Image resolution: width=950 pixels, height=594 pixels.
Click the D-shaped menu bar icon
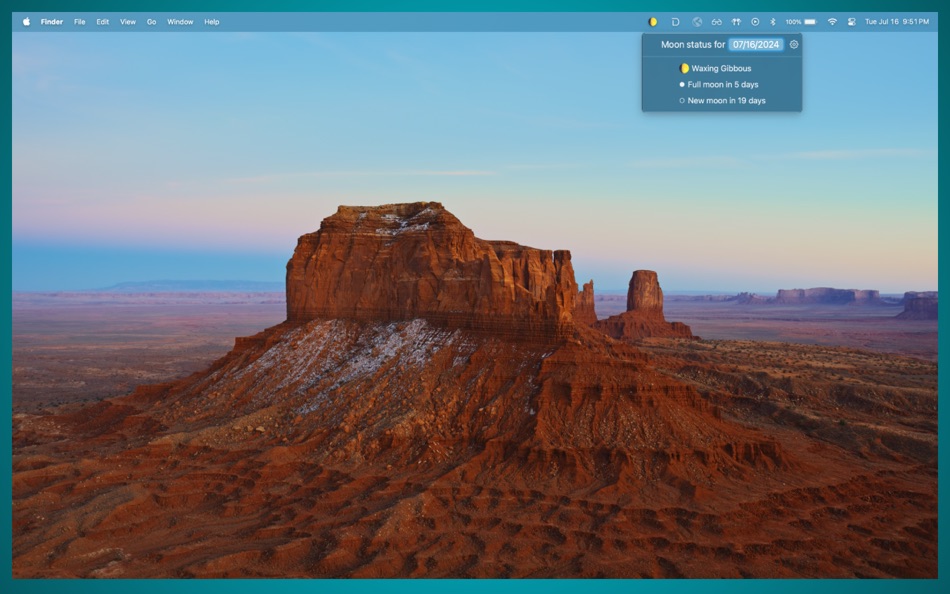click(x=675, y=22)
